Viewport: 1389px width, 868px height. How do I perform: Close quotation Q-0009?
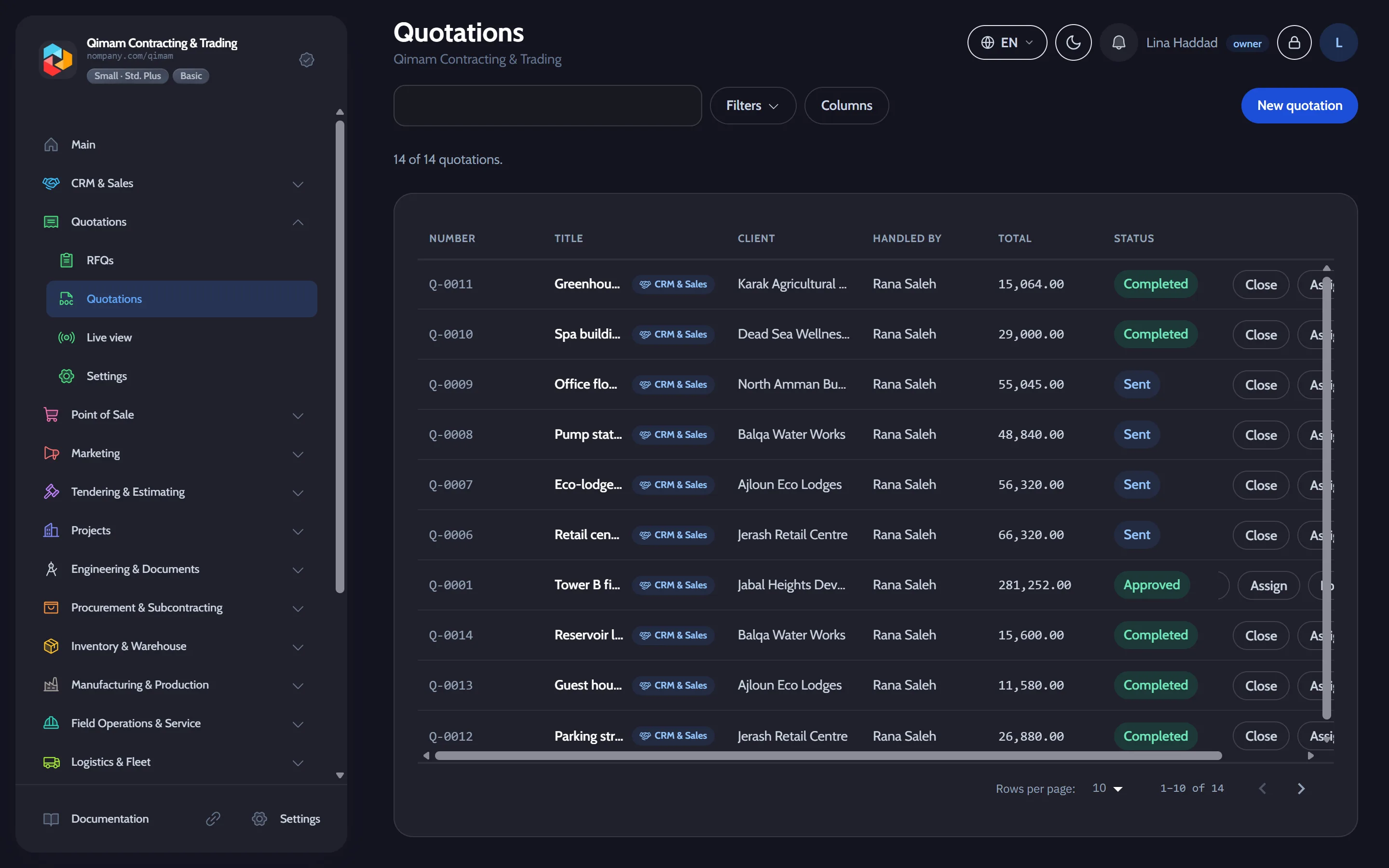tap(1260, 385)
